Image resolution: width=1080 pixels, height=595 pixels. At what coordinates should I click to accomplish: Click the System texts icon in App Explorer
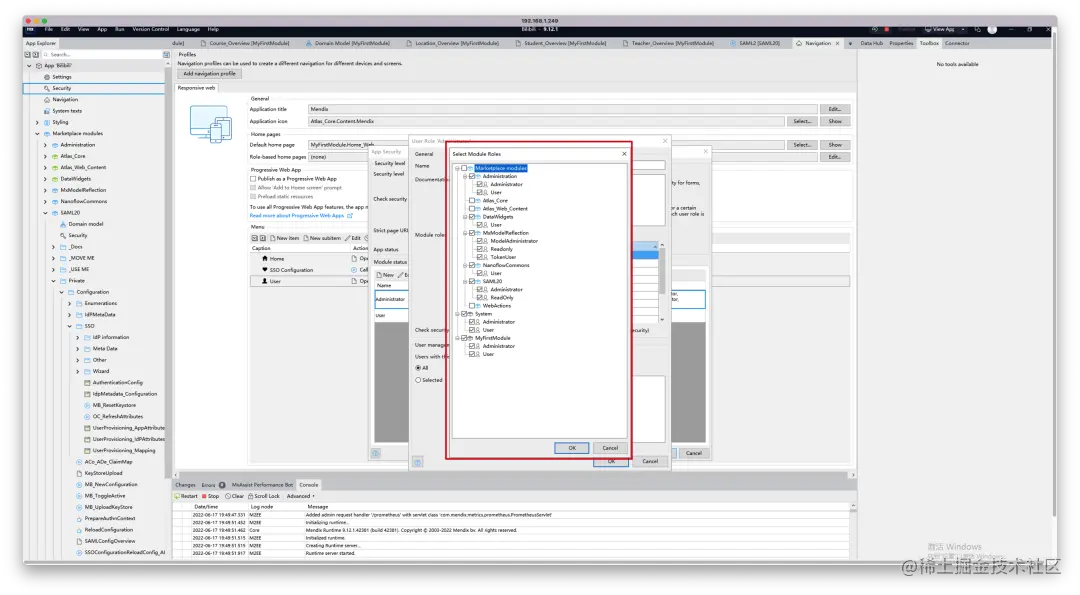[x=47, y=111]
